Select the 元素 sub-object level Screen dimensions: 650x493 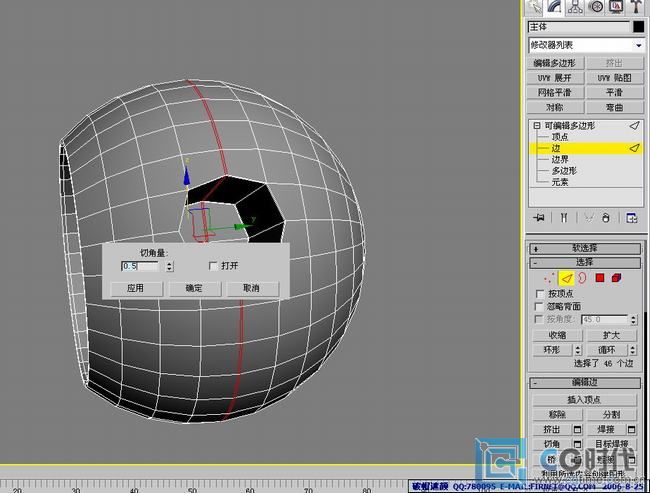point(560,182)
